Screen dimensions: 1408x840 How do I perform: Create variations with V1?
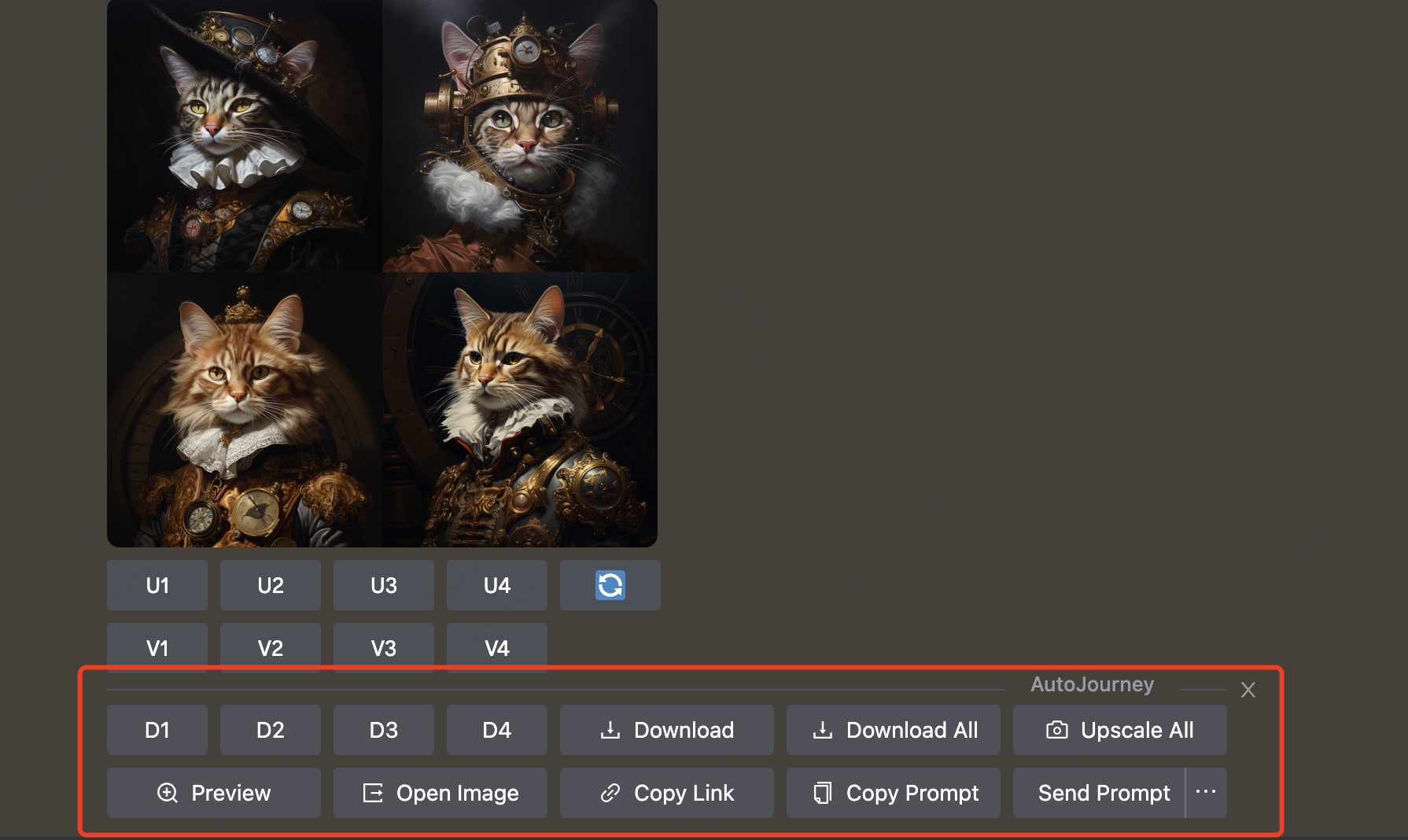(x=157, y=648)
